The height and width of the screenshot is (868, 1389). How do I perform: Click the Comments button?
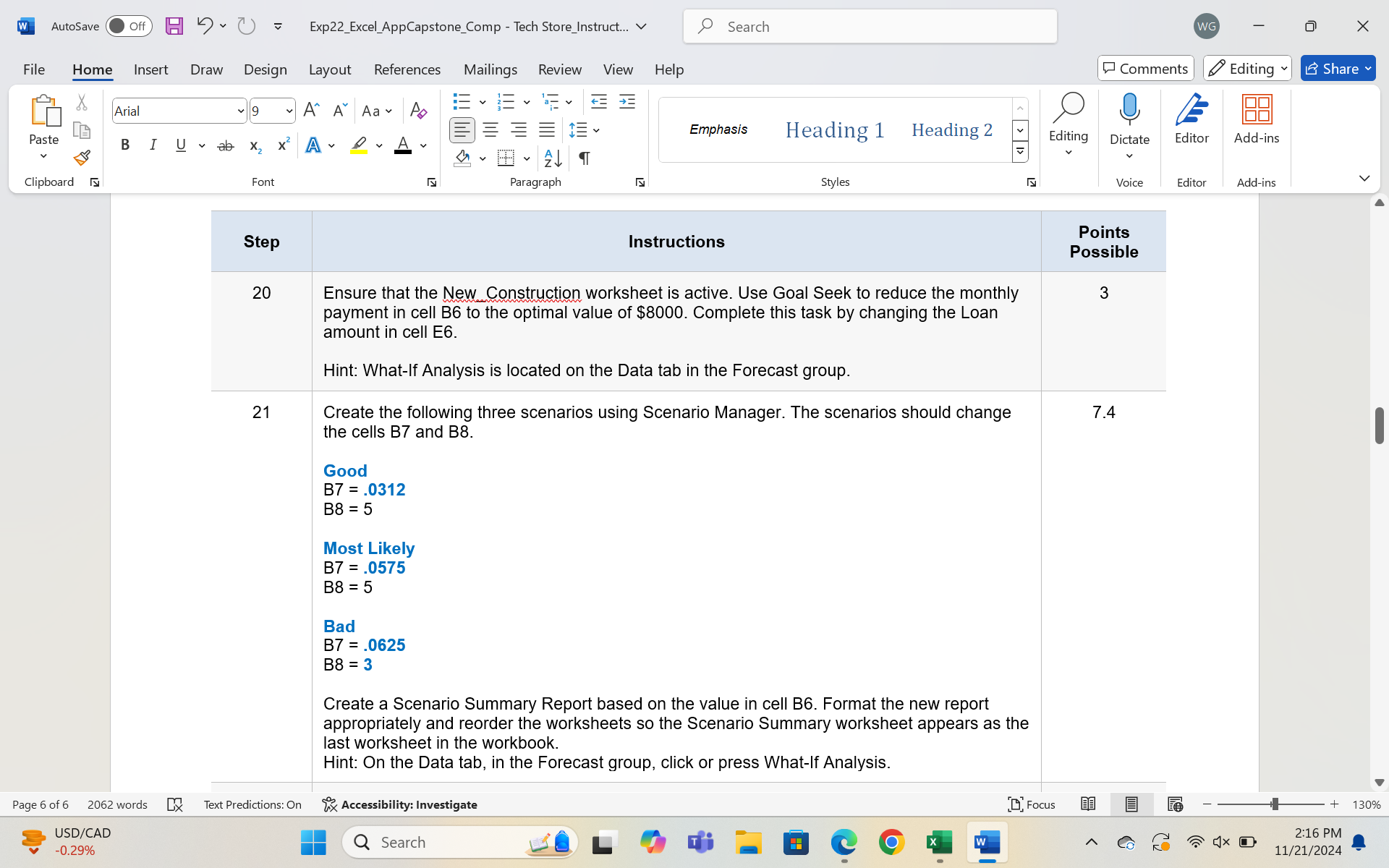click(1145, 69)
